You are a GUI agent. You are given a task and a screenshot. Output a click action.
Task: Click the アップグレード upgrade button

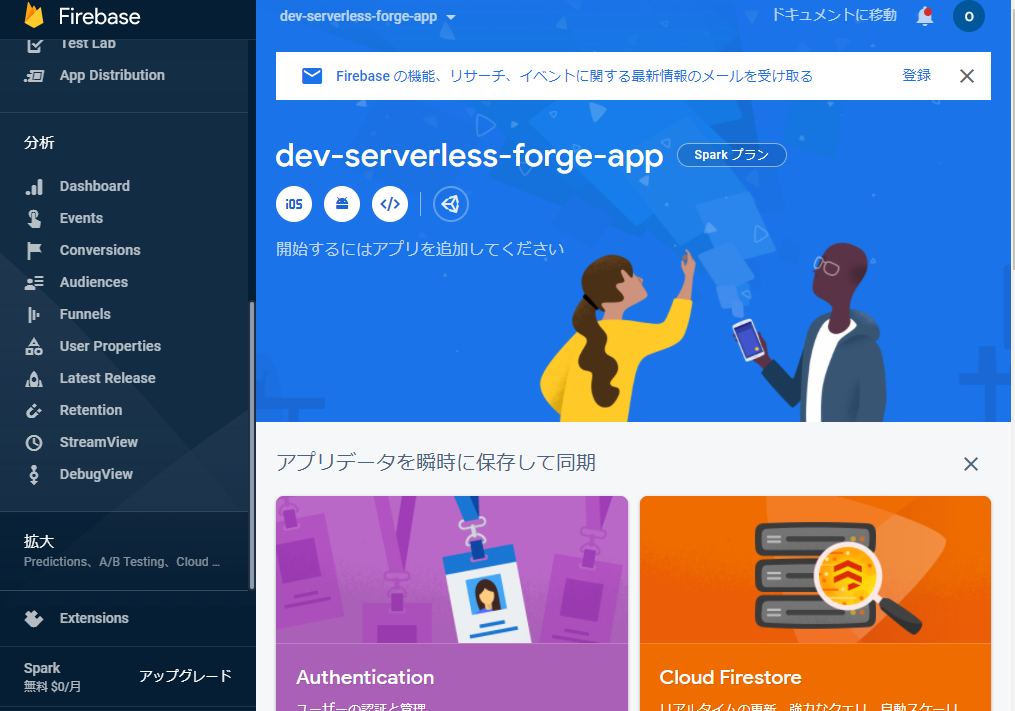[185, 676]
